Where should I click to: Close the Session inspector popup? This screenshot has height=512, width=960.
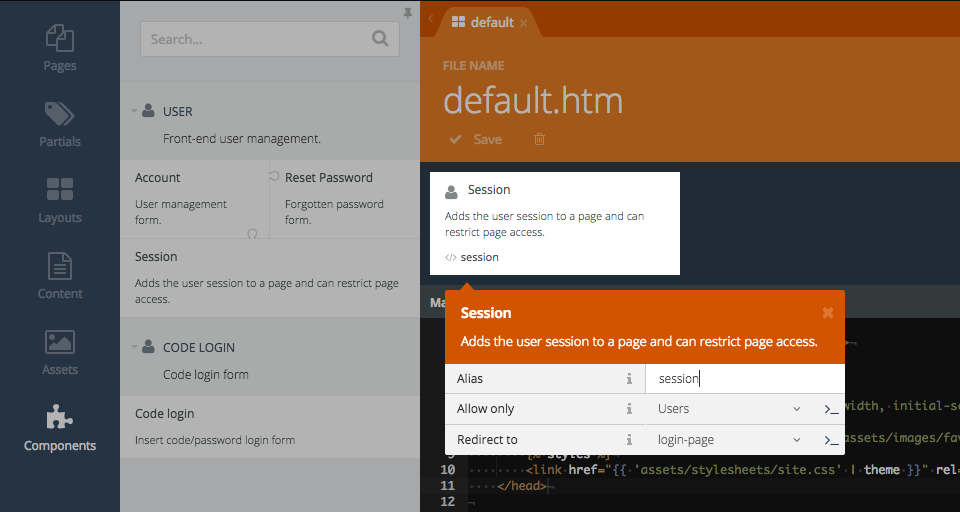tap(828, 313)
